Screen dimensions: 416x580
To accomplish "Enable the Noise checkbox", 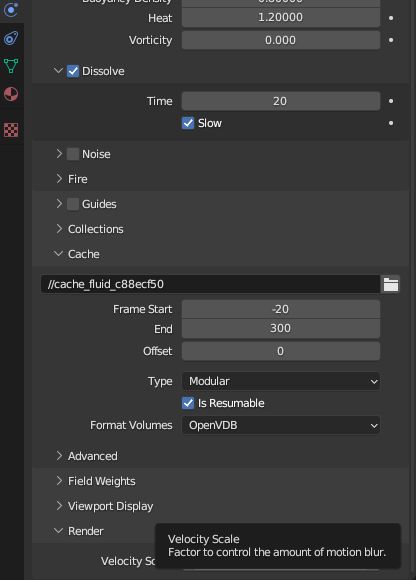I will 73,154.
